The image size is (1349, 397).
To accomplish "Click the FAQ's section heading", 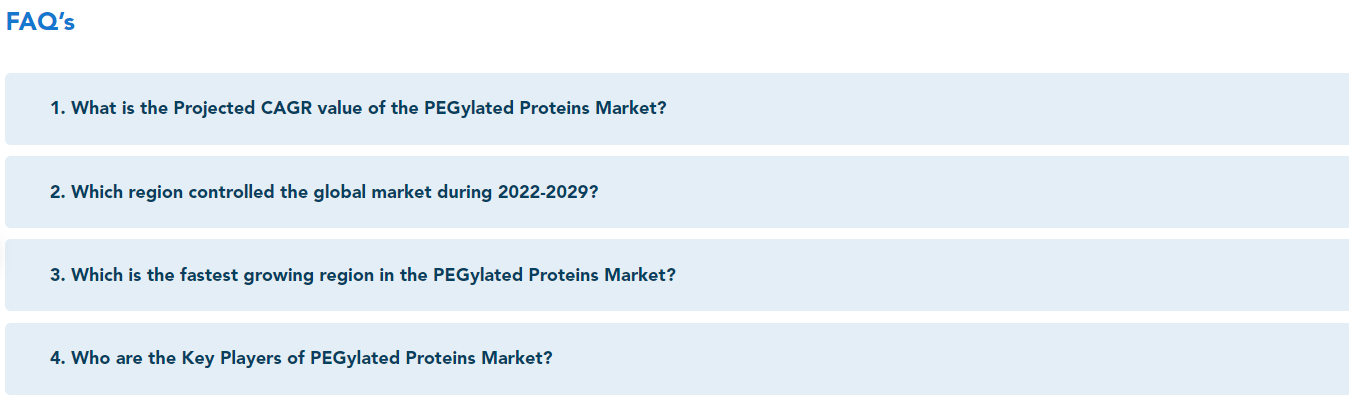I will (x=40, y=22).
